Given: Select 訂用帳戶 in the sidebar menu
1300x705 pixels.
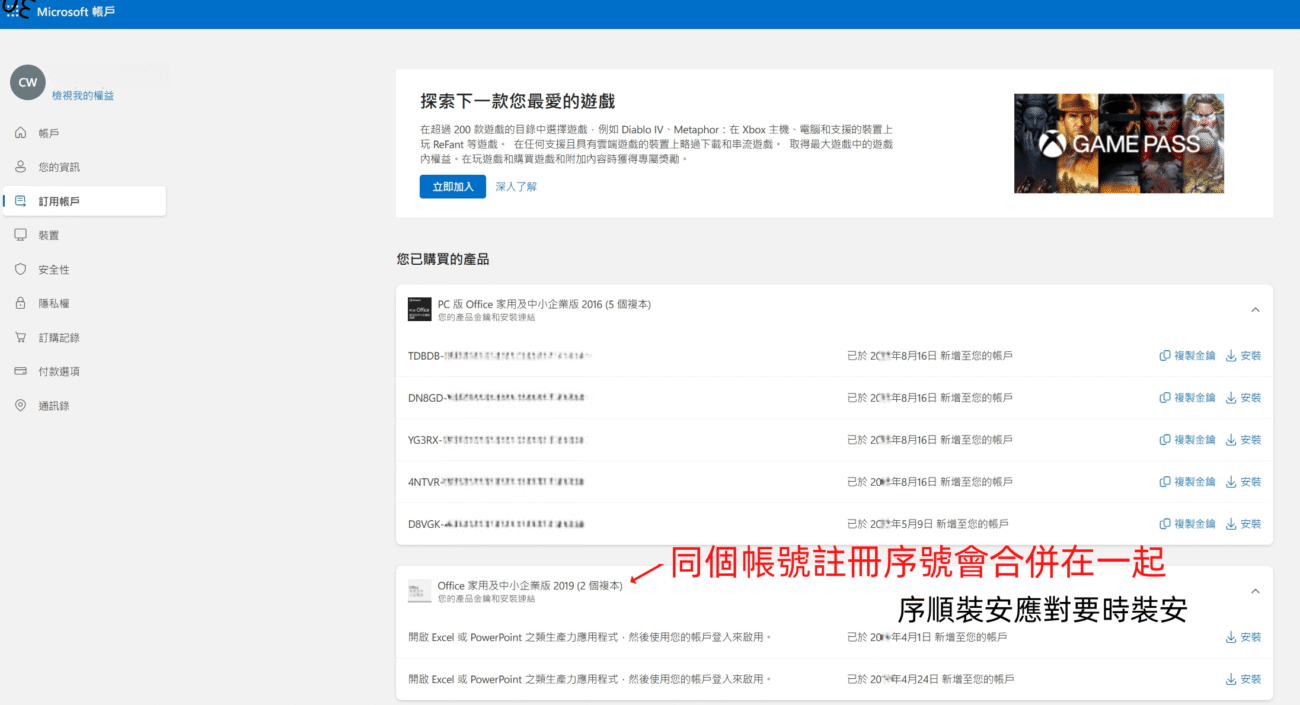Looking at the screenshot, I should 59,201.
